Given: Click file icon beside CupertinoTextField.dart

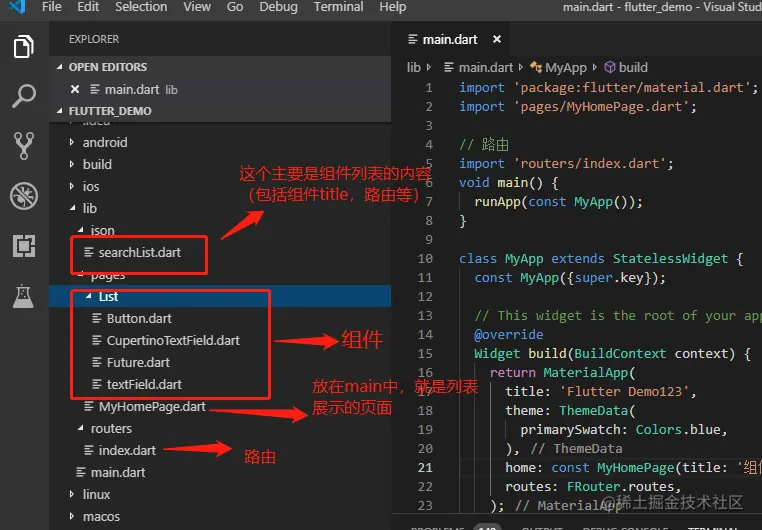Looking at the screenshot, I should (97, 340).
